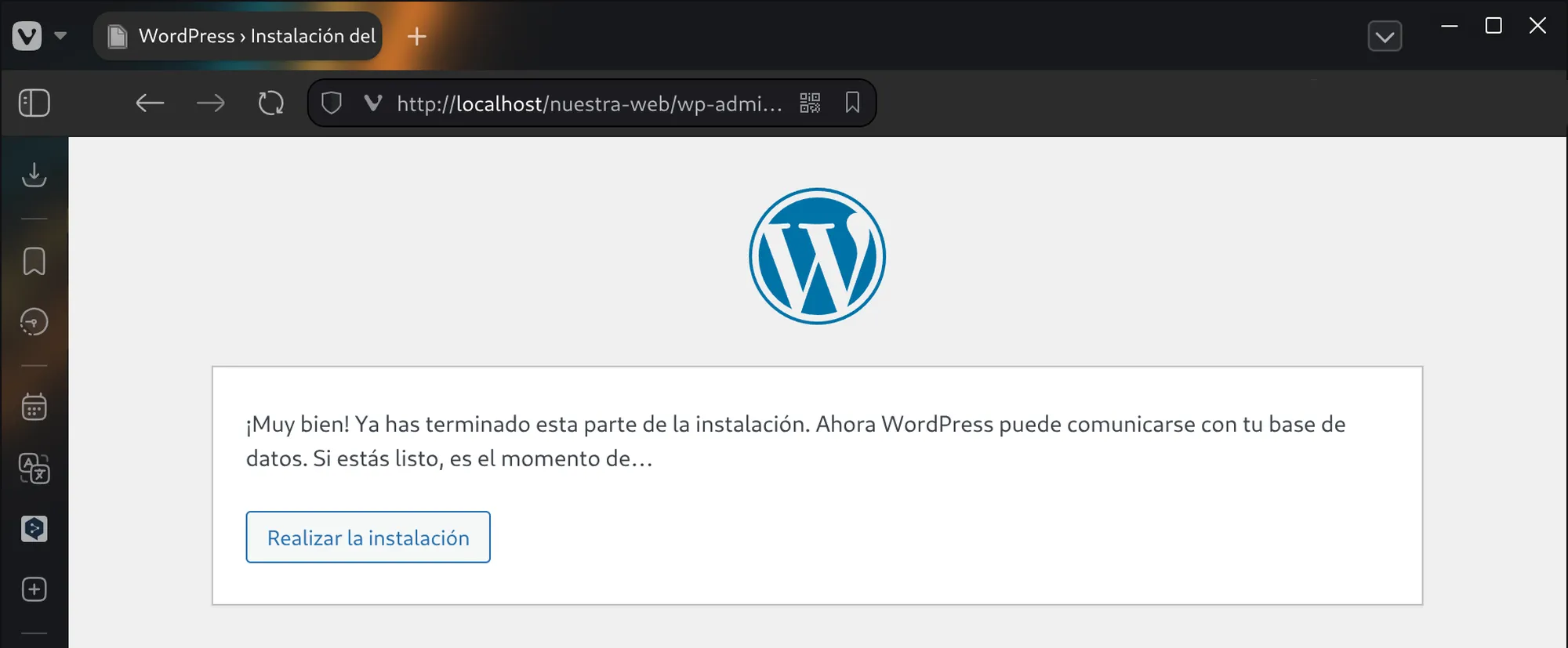Open the Downloads side panel
The height and width of the screenshot is (648, 1568).
point(34,175)
